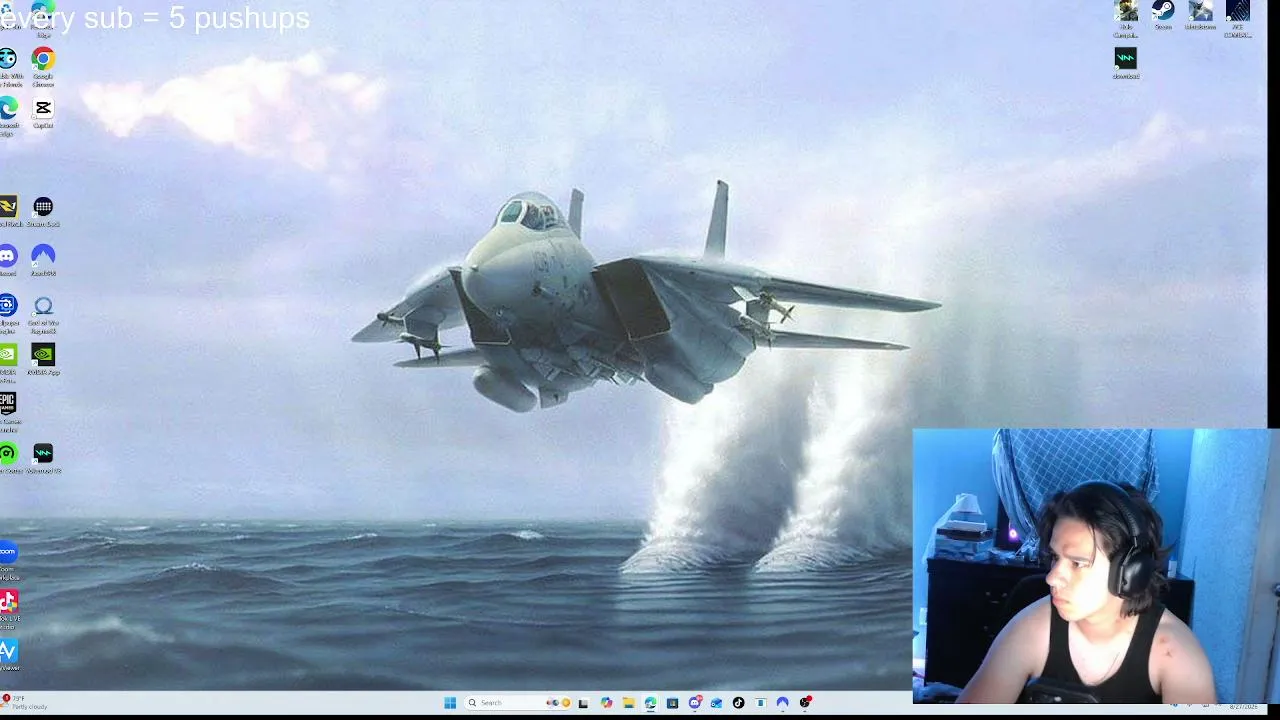Open the Partly cloudy weather widget
1280x720 pixels.
click(x=25, y=703)
